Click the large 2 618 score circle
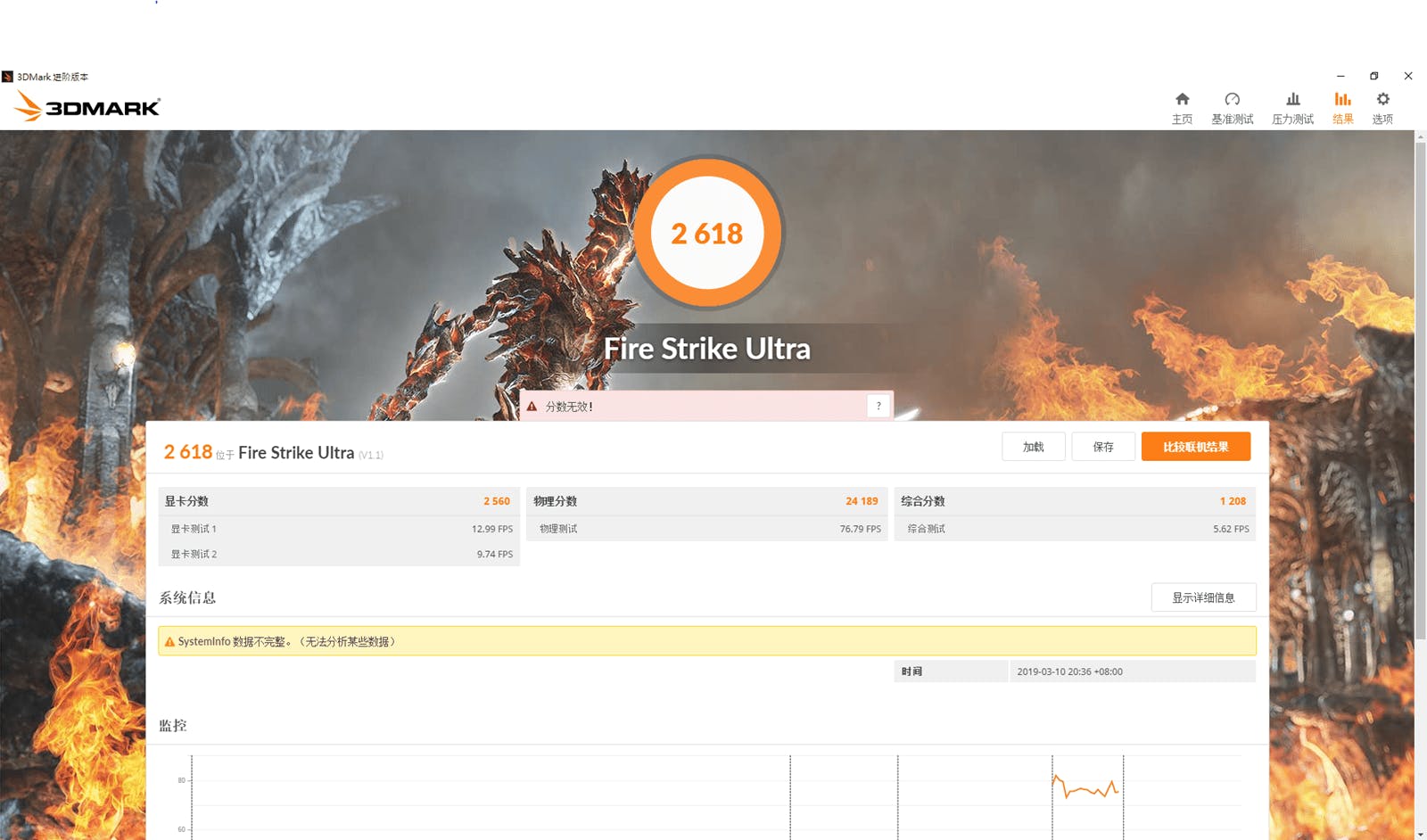This screenshot has height=840, width=1427. [x=707, y=233]
